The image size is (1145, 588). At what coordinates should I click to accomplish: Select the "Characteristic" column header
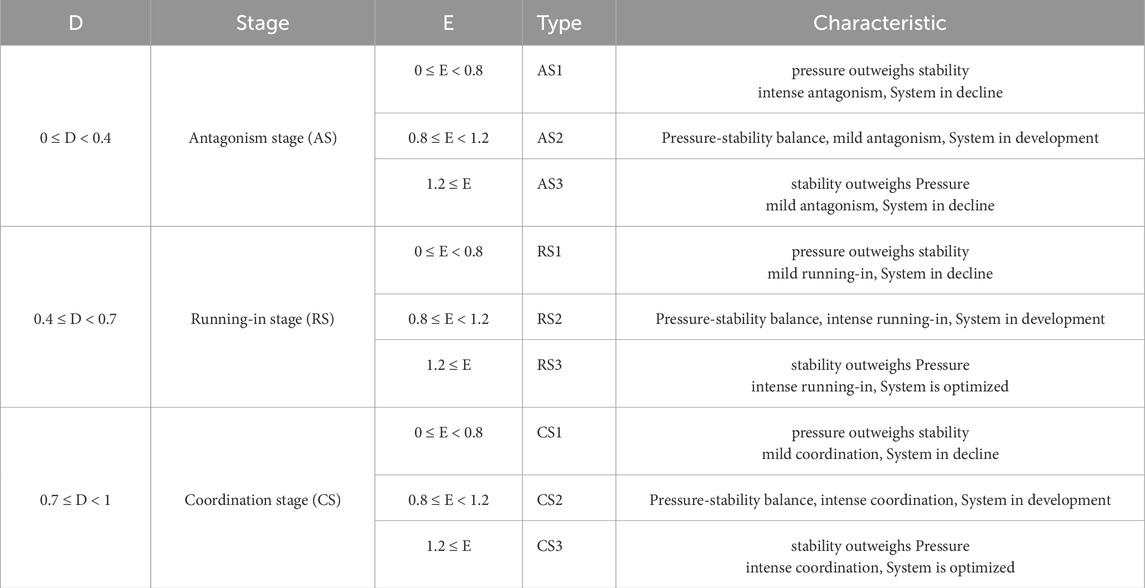tap(879, 23)
